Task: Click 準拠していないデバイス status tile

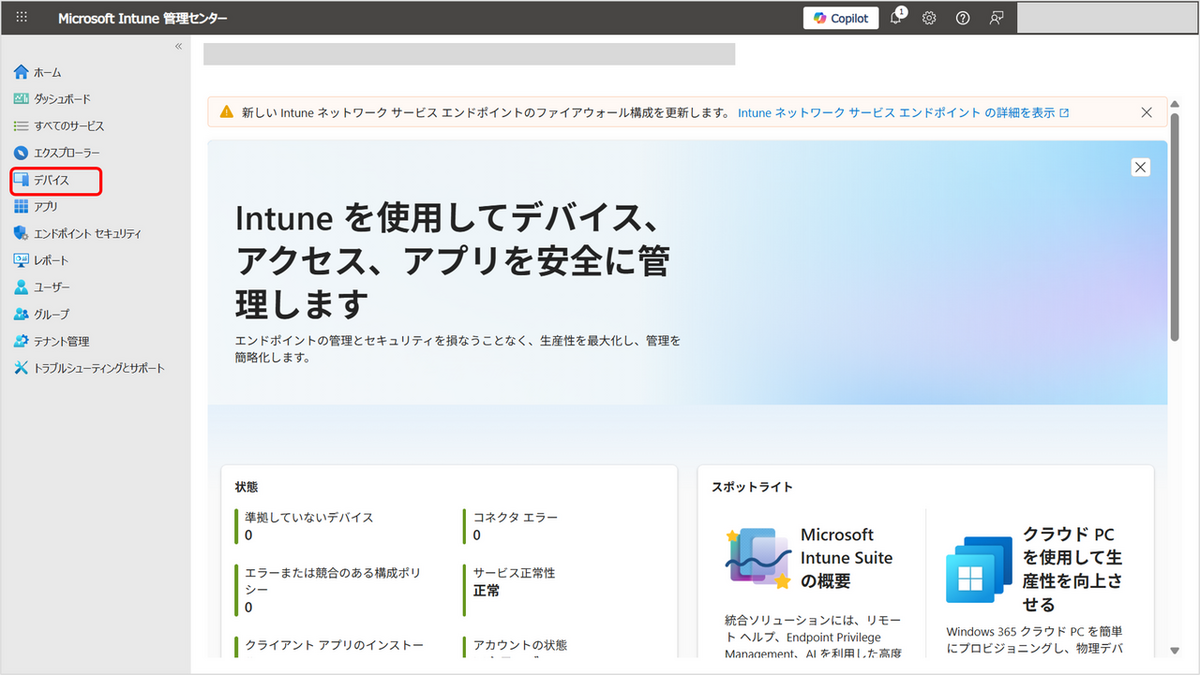Action: tap(310, 525)
